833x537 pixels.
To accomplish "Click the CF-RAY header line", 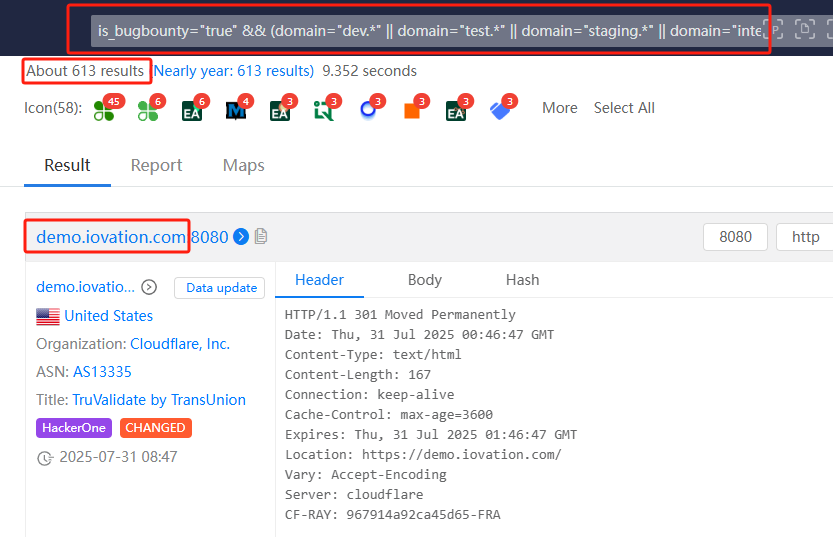I will point(393,515).
